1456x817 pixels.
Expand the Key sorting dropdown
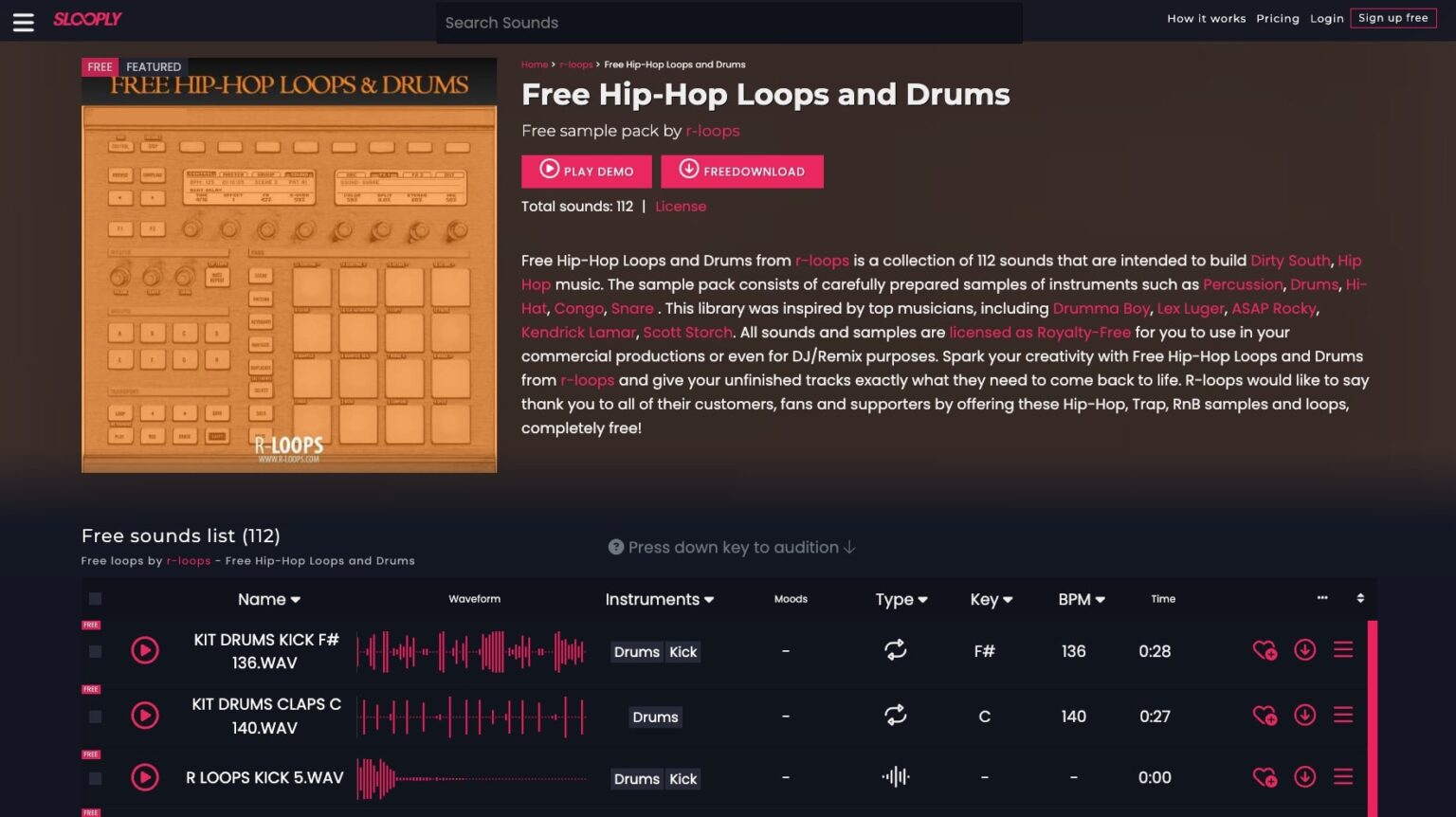tap(990, 599)
